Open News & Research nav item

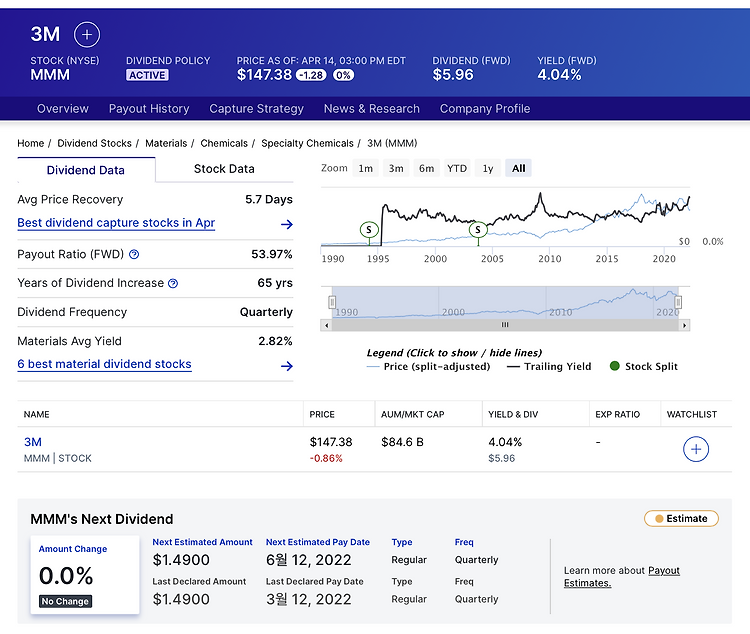click(372, 109)
